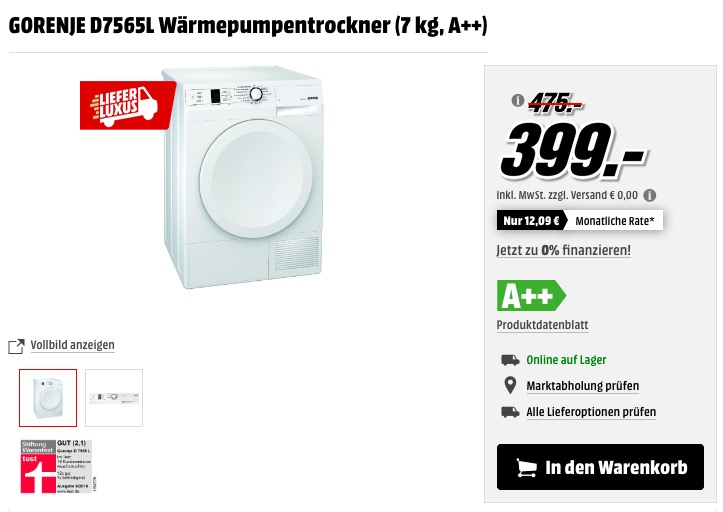Click the A++ energy label badge

[x=531, y=295]
